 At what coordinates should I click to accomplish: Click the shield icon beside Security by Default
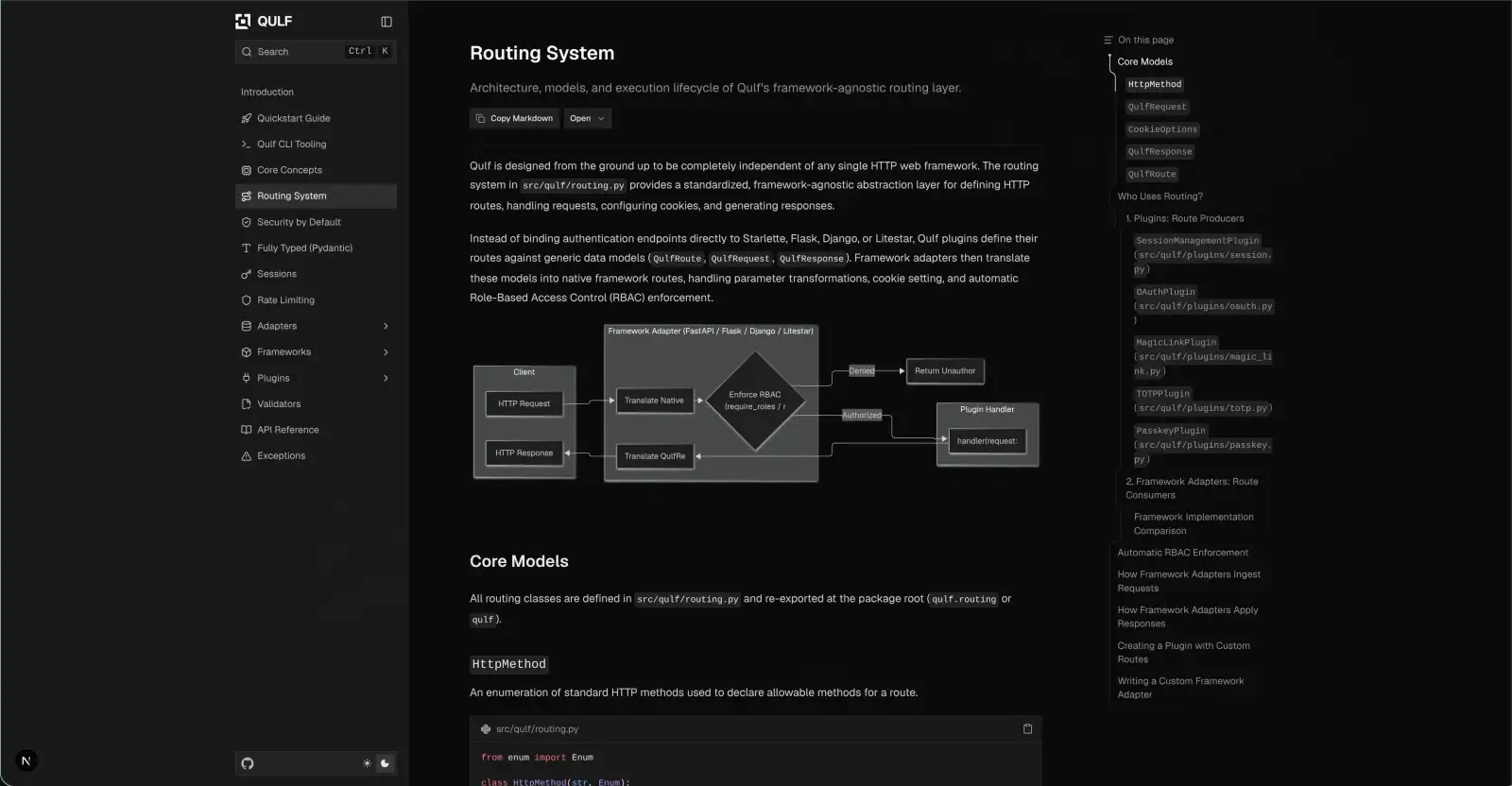(246, 222)
